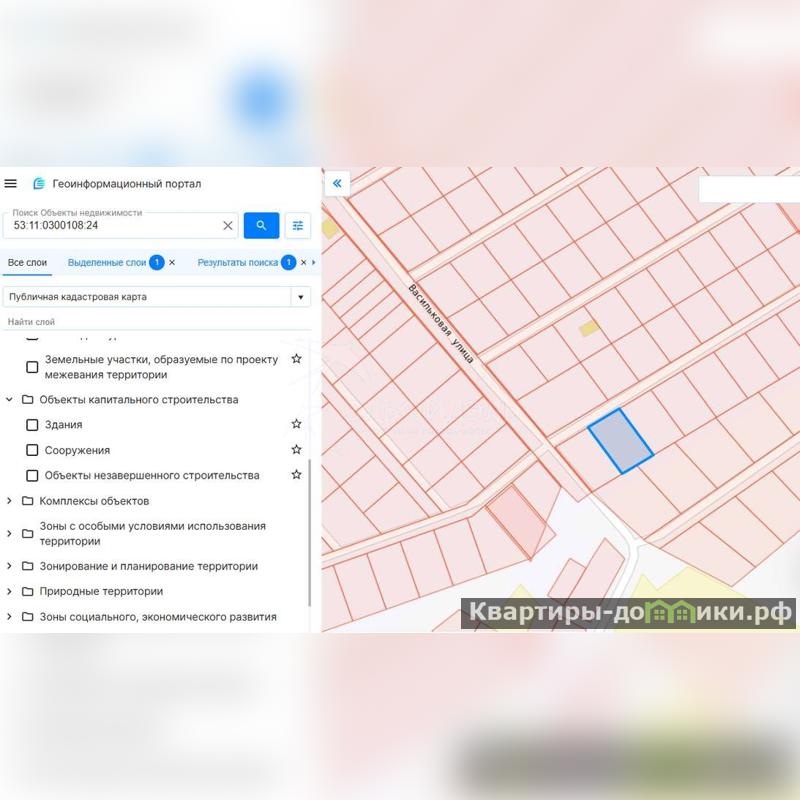Expand the Комплексы объектов folder
The image size is (800, 800).
(x=9, y=501)
